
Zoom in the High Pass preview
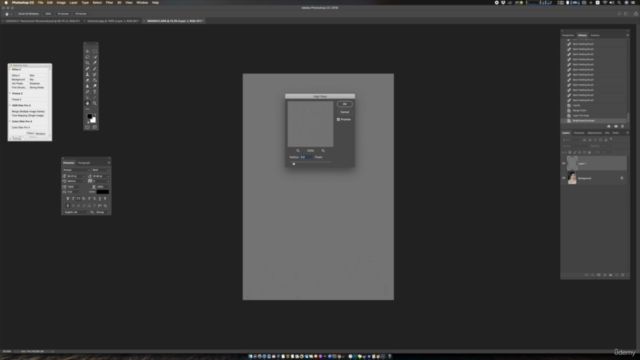[x=323, y=151]
